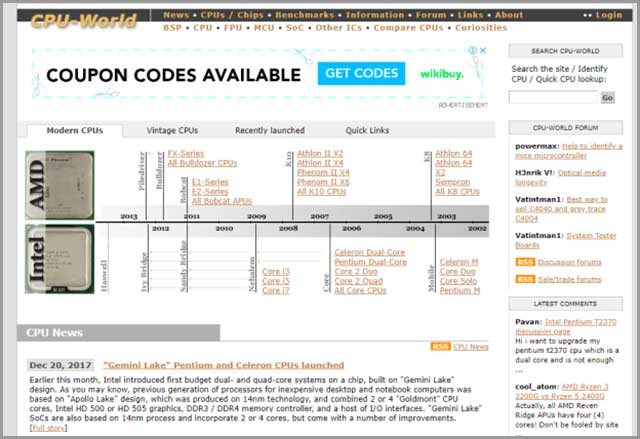This screenshot has width=640, height=439.
Task: Switch to the Vintage CPUs tab
Action: tap(172, 131)
